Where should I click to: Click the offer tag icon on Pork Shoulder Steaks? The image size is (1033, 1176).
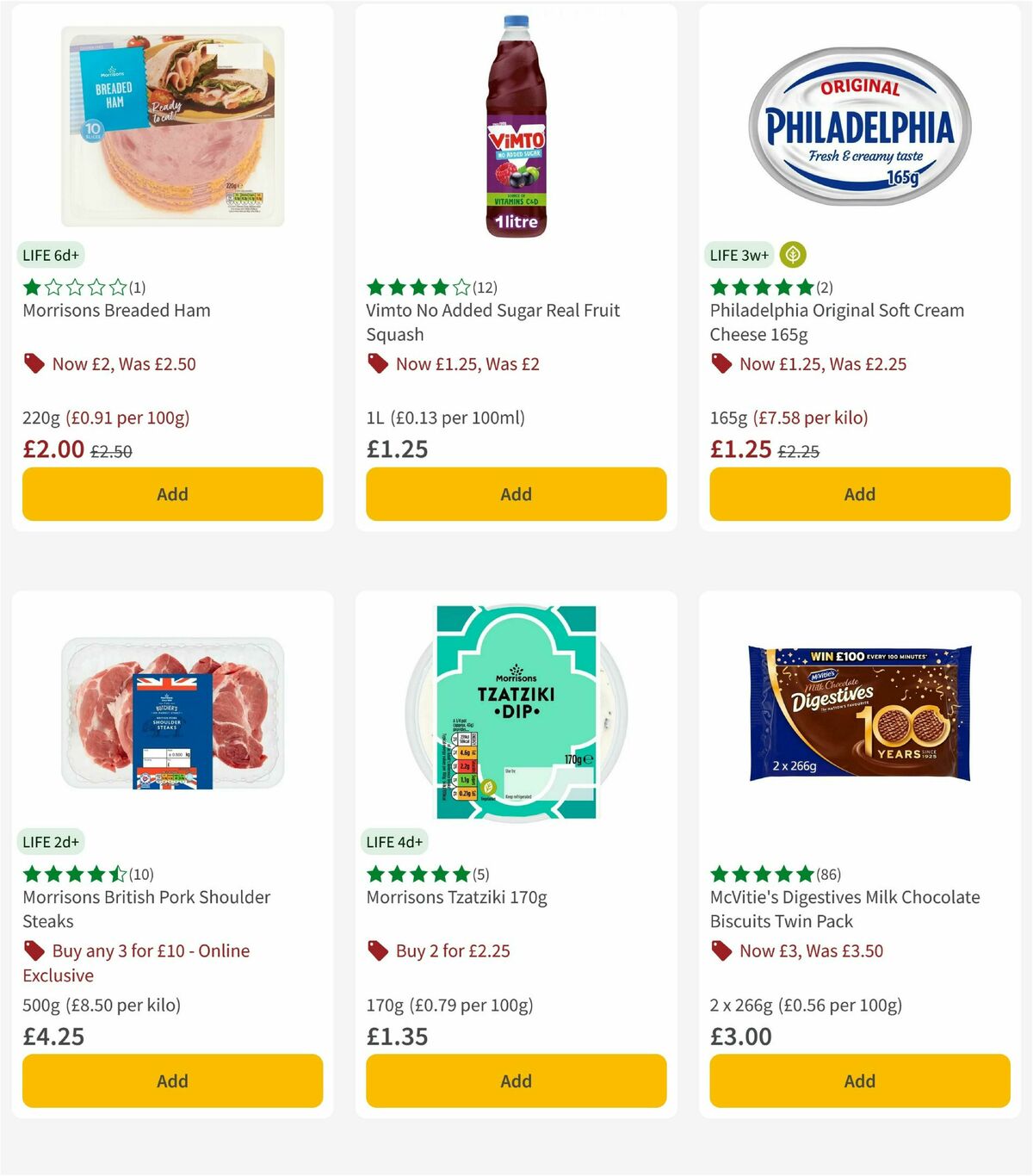(34, 950)
